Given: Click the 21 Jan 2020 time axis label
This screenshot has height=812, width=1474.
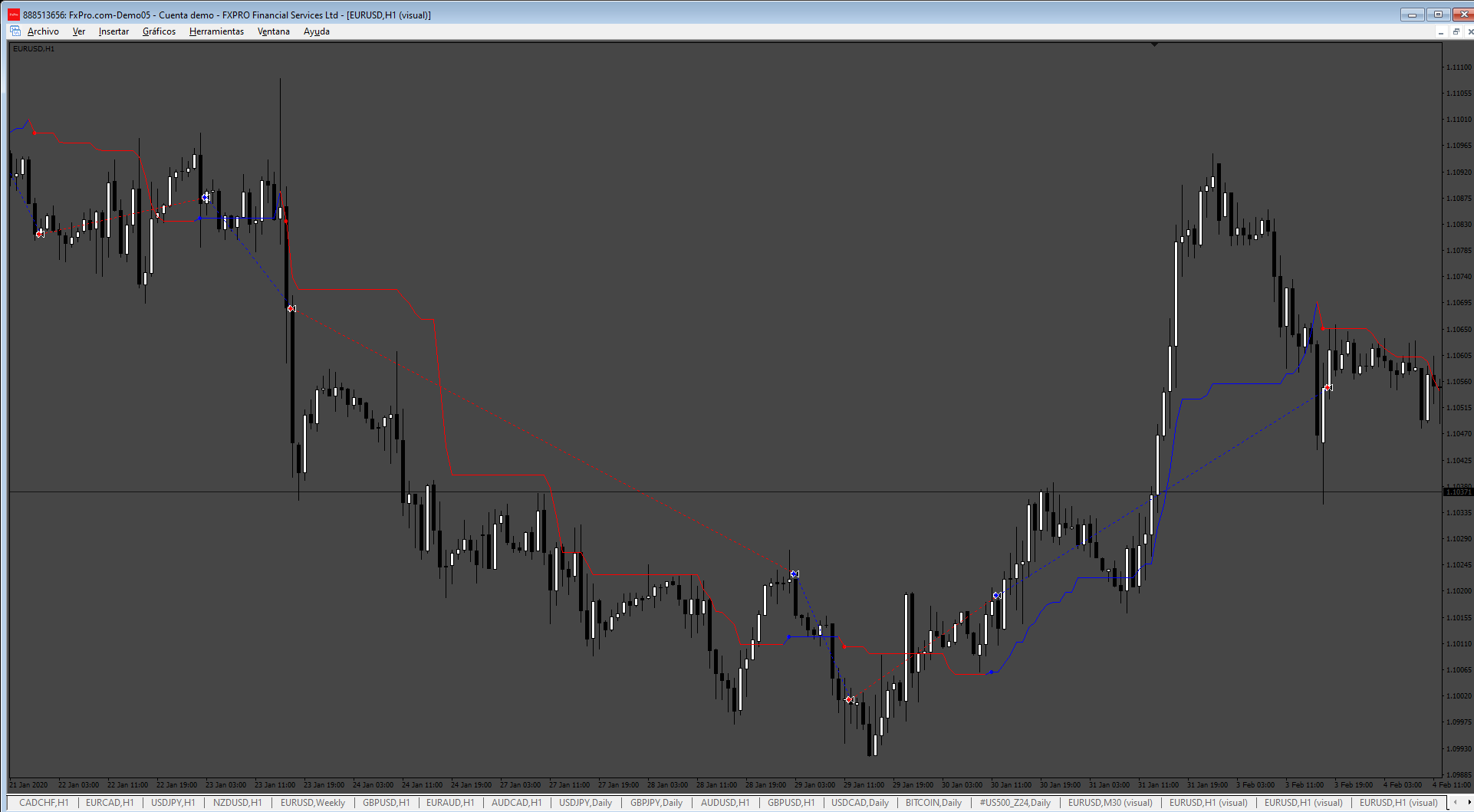Looking at the screenshot, I should coord(28,784).
